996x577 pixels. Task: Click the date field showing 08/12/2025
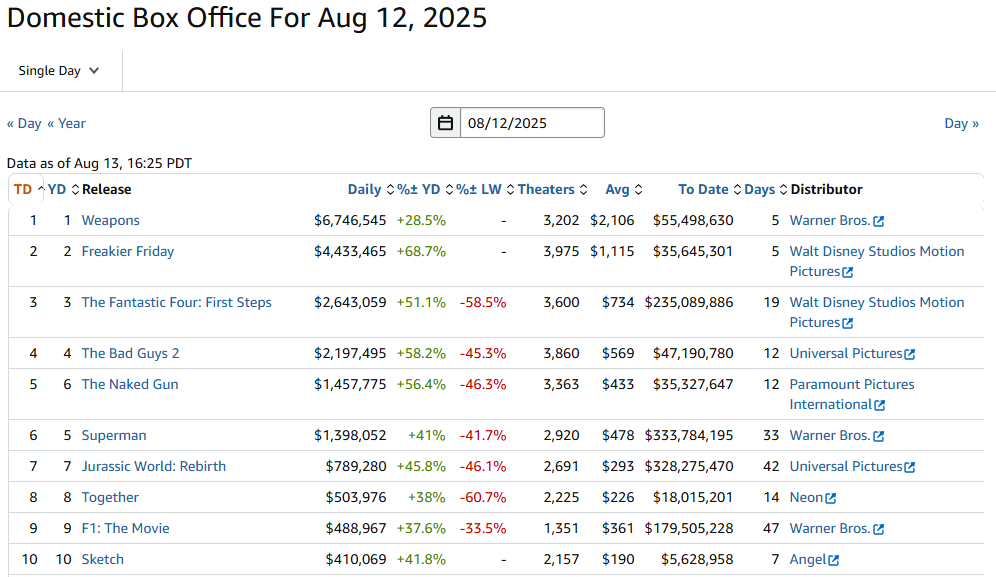coord(532,123)
